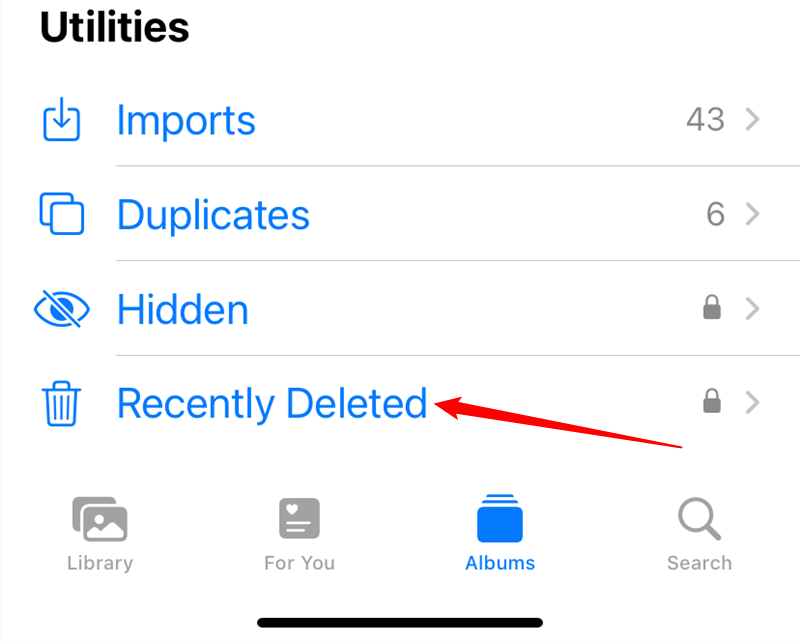Tap the Library photos tab icon

coord(99,520)
